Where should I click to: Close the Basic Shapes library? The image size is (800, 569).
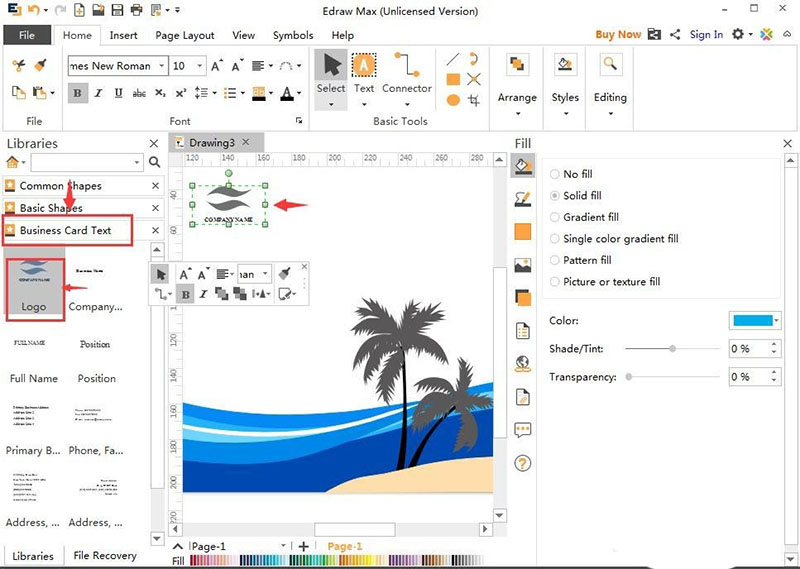pyautogui.click(x=156, y=208)
